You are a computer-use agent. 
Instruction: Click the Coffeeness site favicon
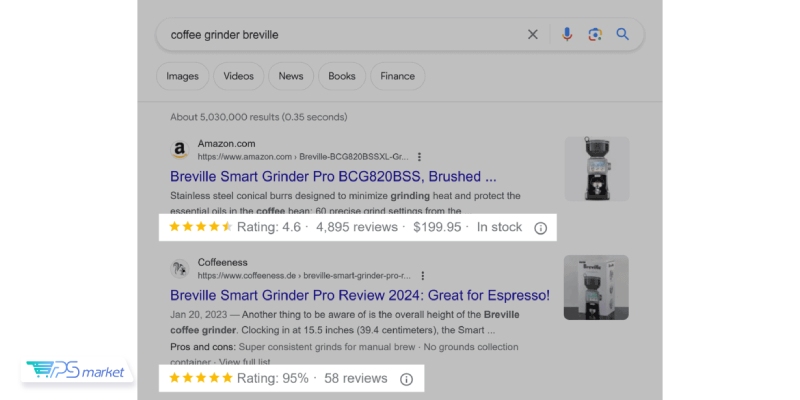click(179, 269)
